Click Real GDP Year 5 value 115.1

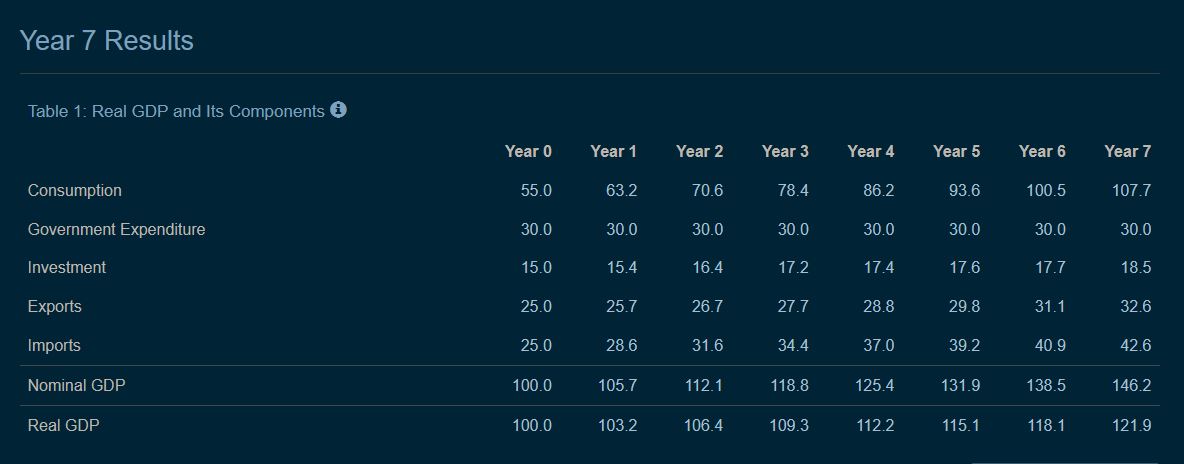coord(960,425)
